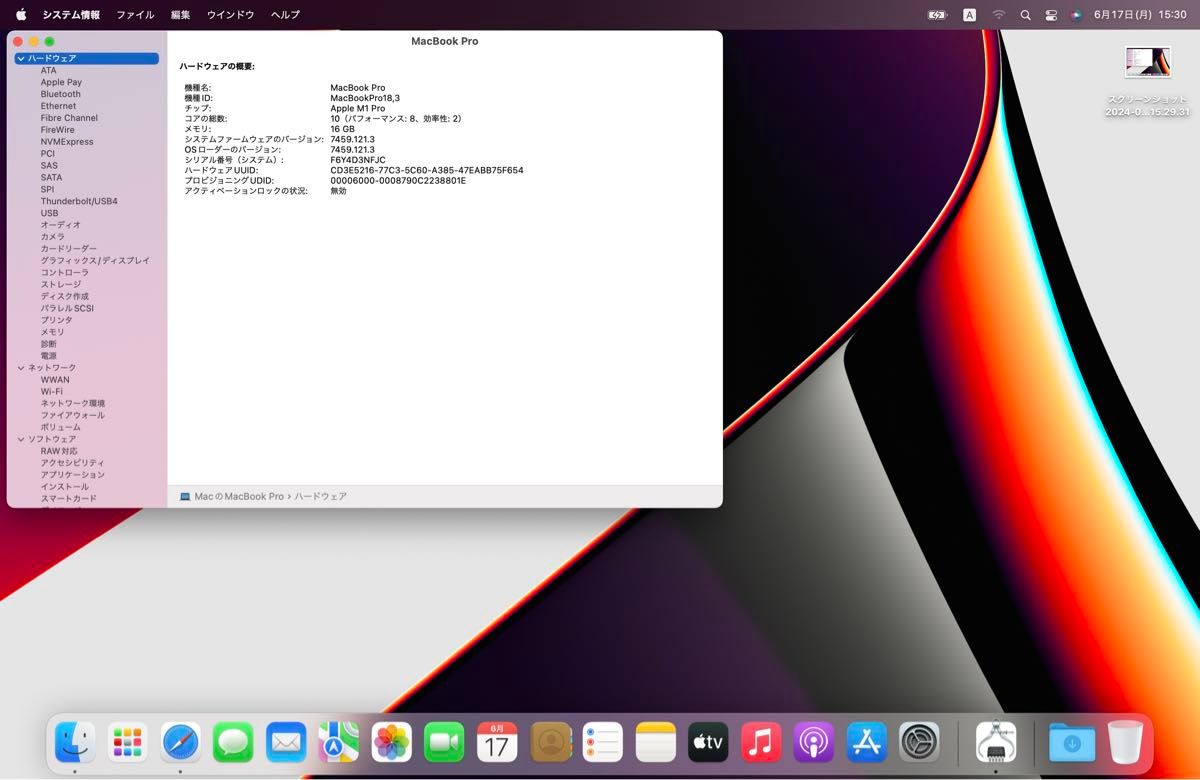Click the input source A icon
The width and height of the screenshot is (1200, 780).
[969, 15]
